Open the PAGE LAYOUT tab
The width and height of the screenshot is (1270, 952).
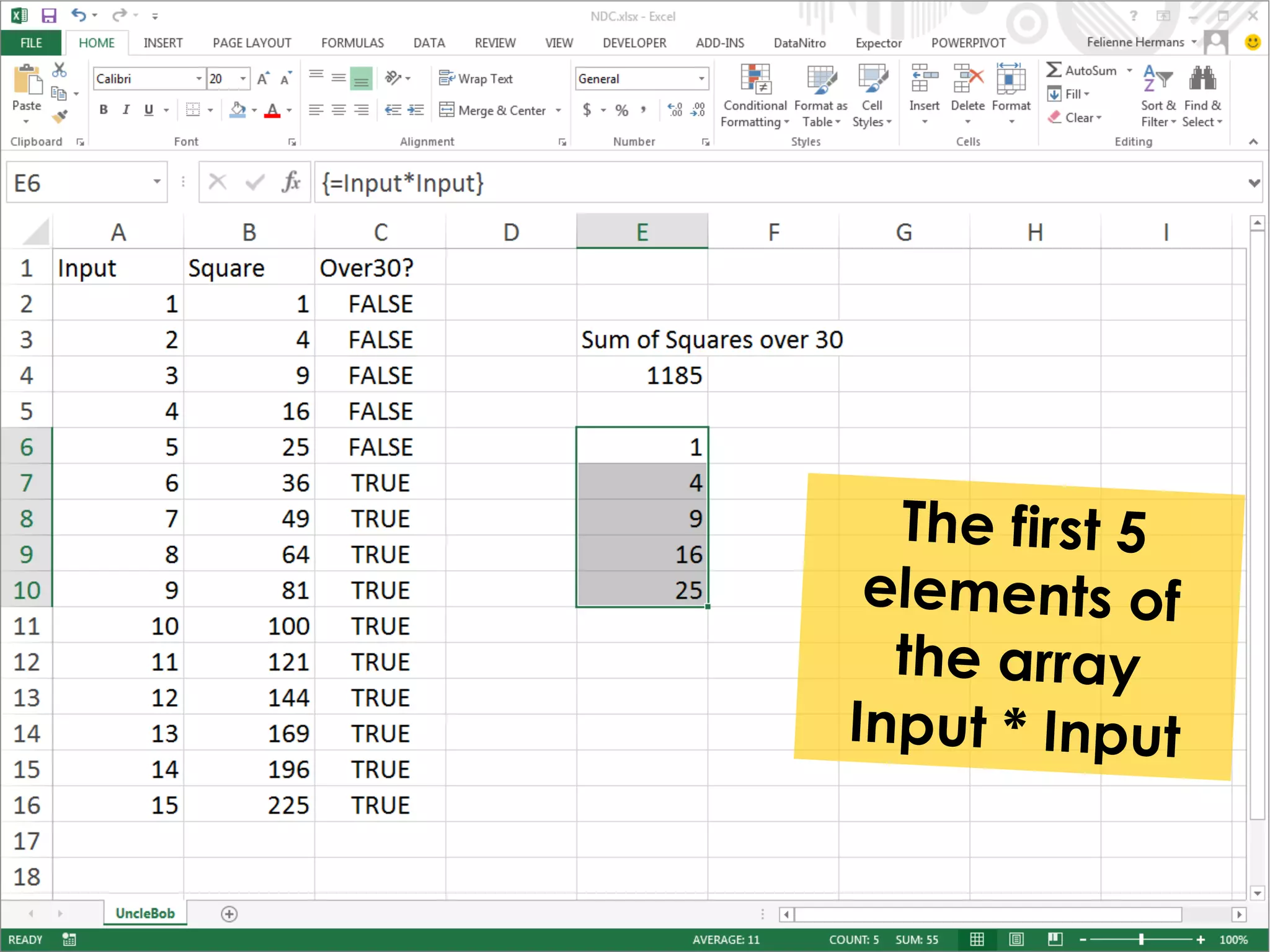pyautogui.click(x=252, y=43)
